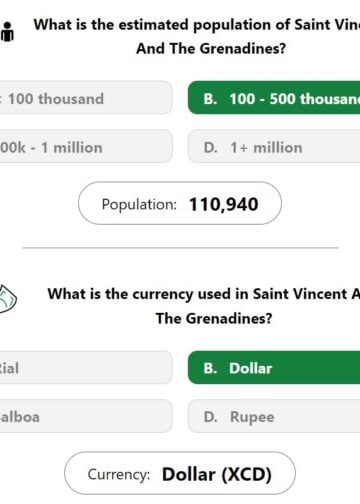Select answer B. 100 - 500 thousand

click(x=274, y=98)
